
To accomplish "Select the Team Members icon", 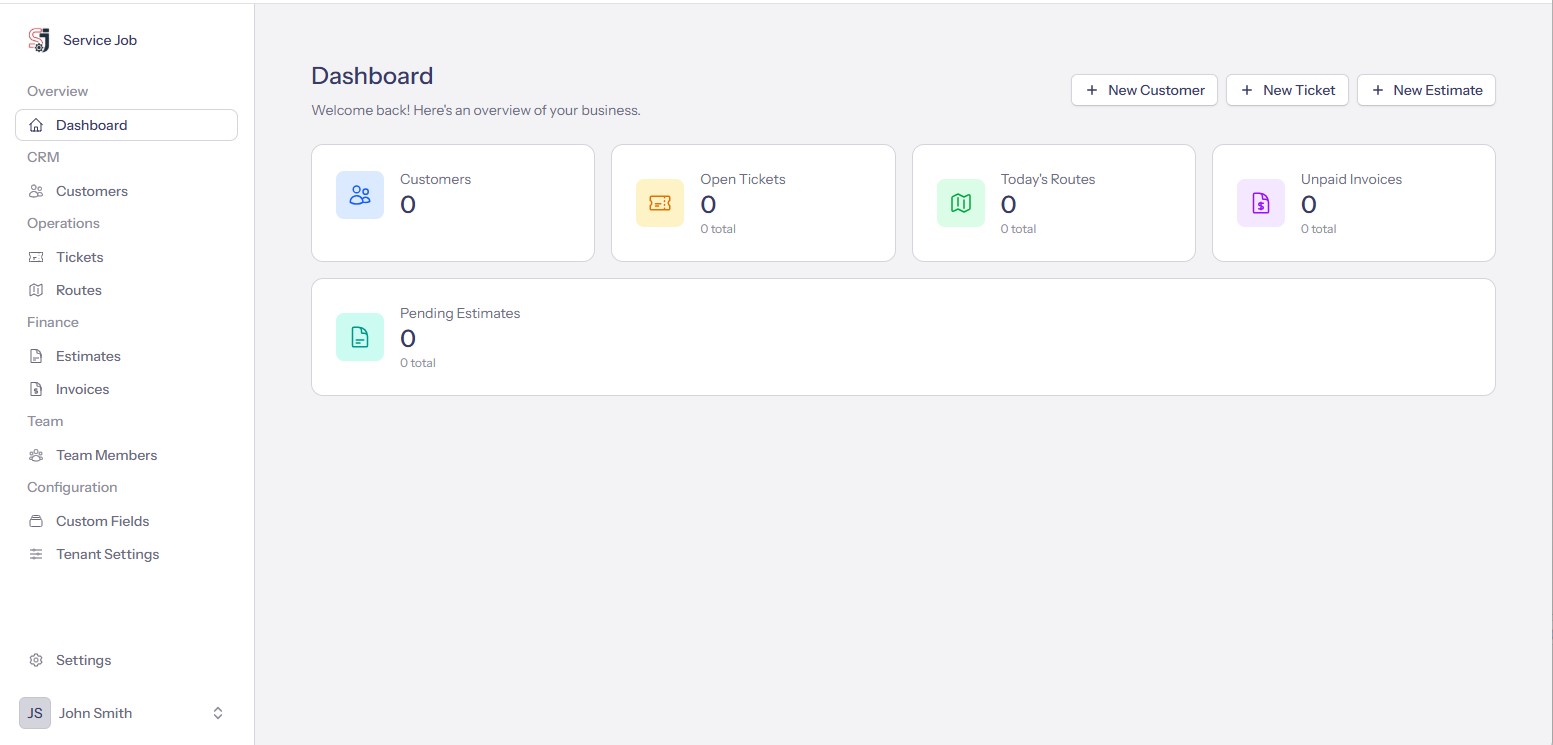I will pos(36,455).
